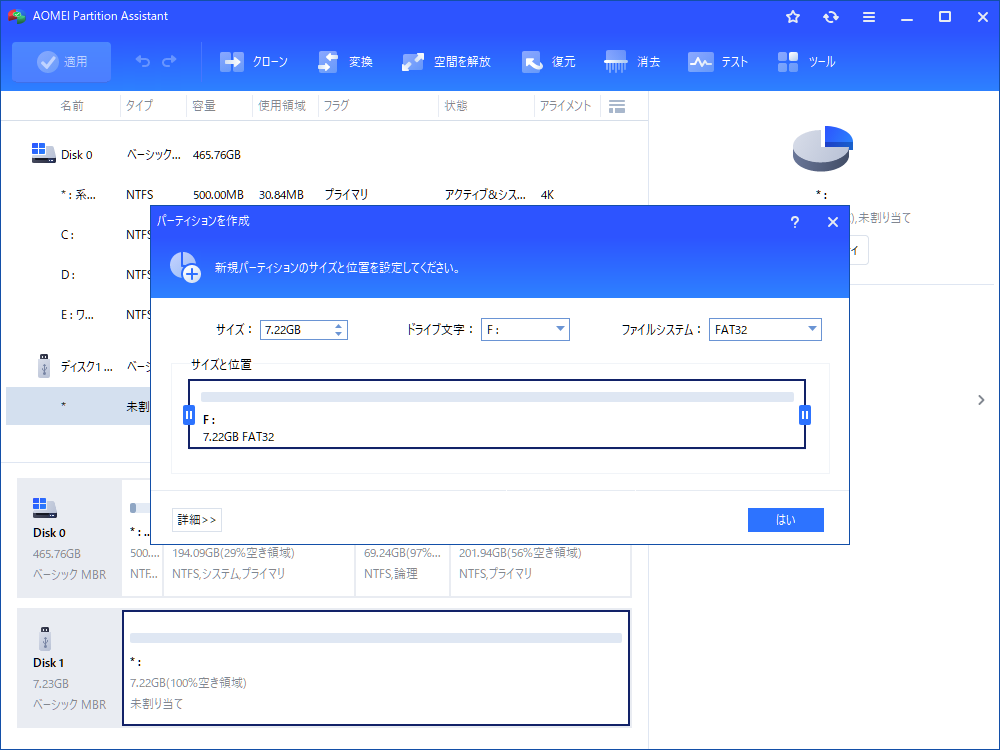Open the column layout options icon
The width and height of the screenshot is (1000, 750).
click(617, 107)
